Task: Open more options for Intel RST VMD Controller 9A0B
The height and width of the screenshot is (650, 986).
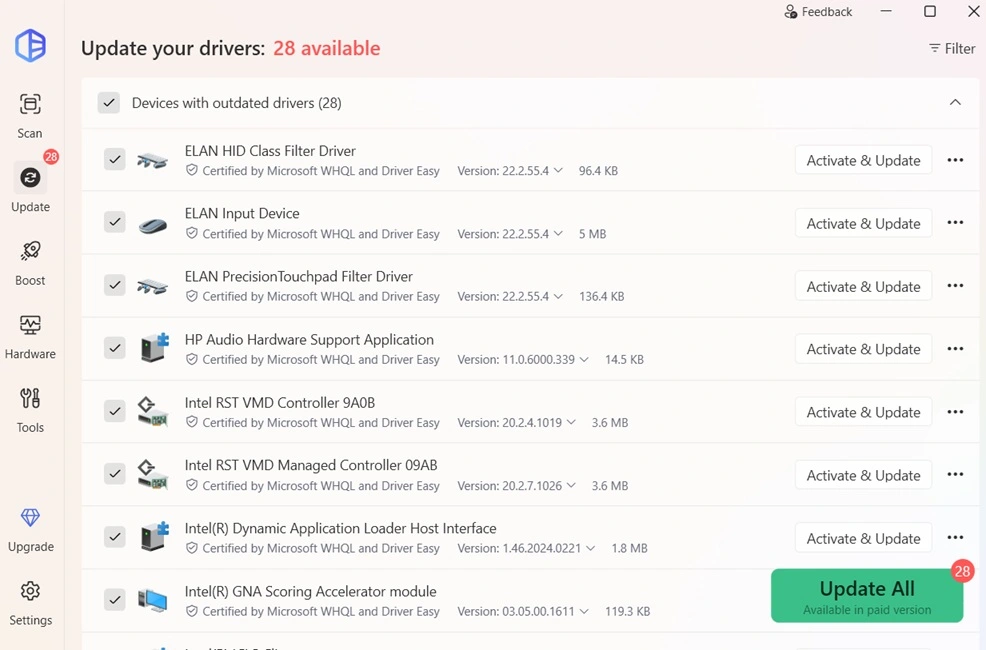Action: [955, 412]
